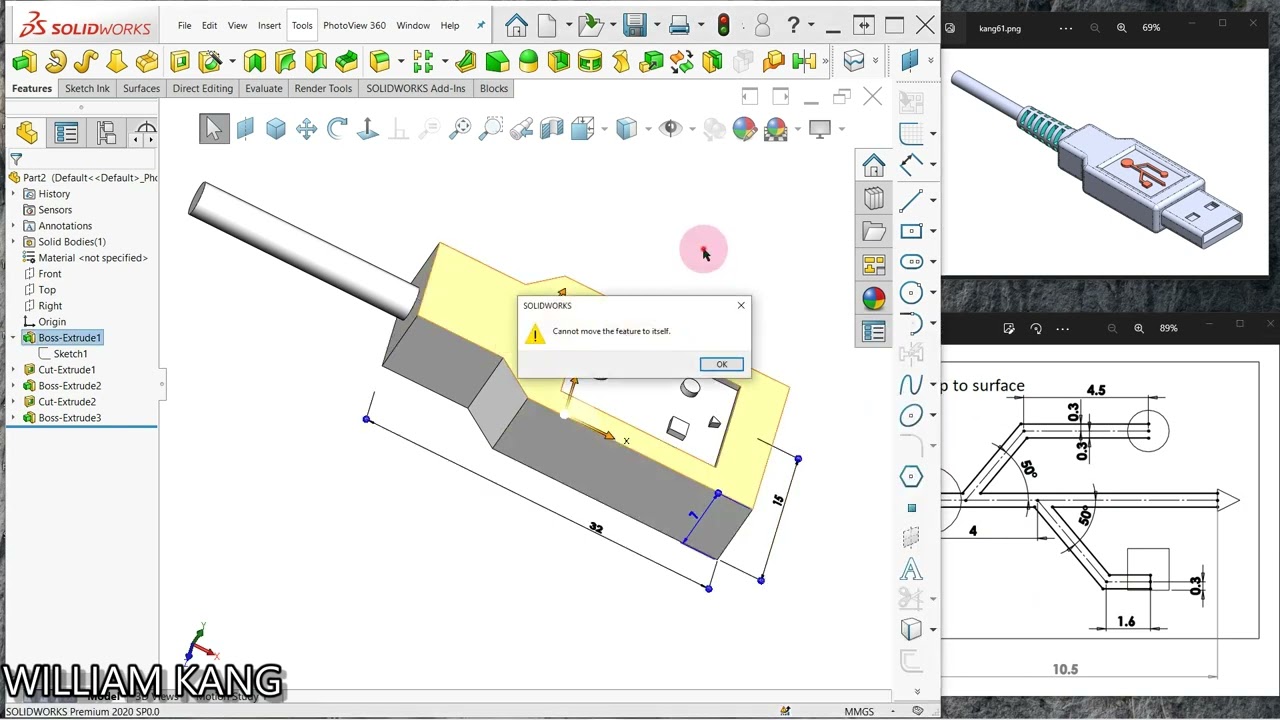Click the Zoom to Area magnifier
This screenshot has width=1280, height=720.
tap(491, 129)
